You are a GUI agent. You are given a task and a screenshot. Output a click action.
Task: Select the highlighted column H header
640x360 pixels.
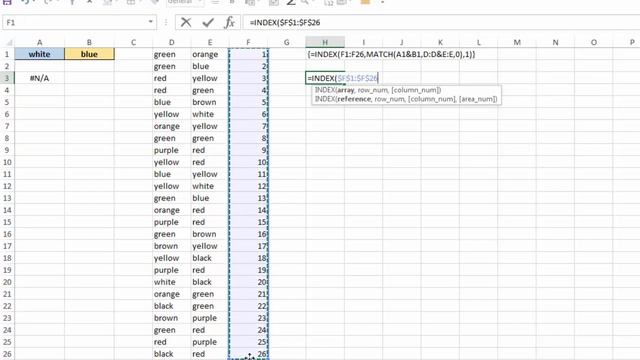coord(325,42)
